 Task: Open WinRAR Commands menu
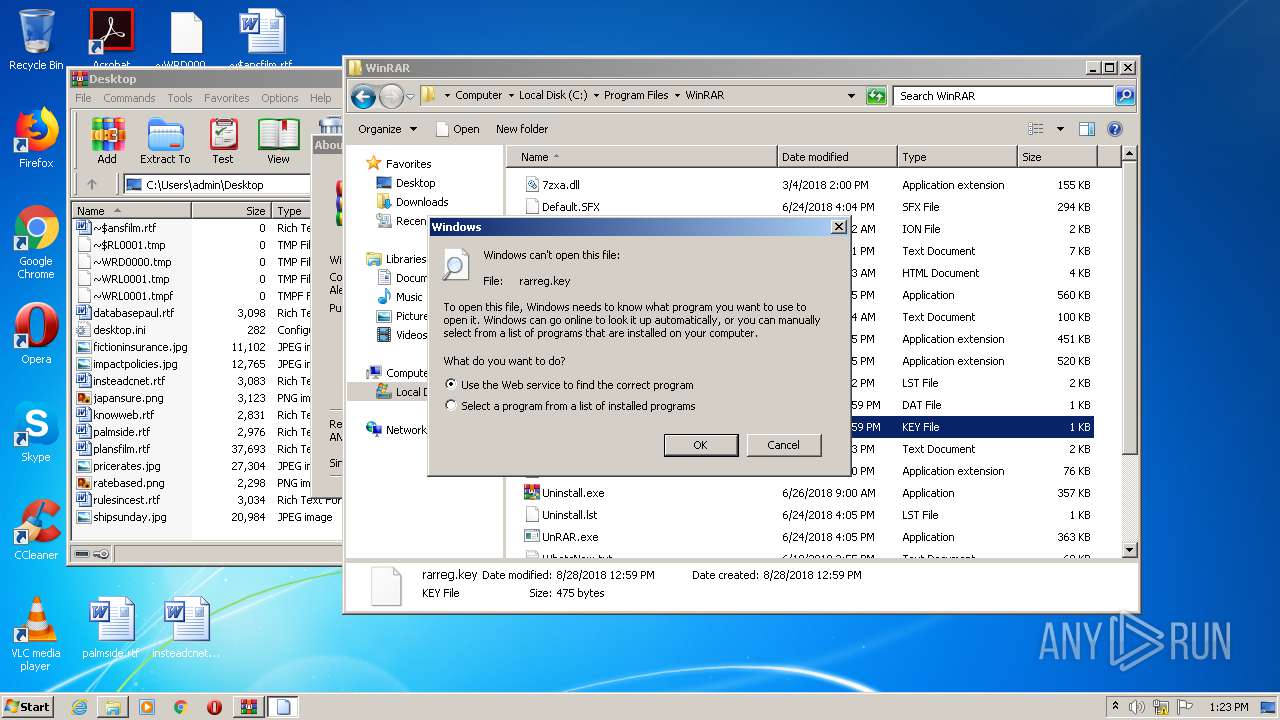pos(129,98)
